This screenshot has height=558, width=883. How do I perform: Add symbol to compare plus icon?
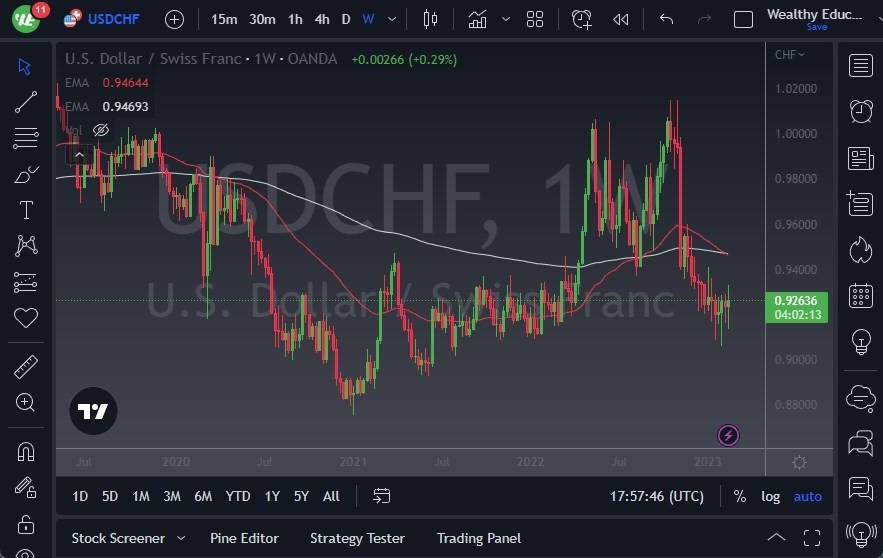pyautogui.click(x=175, y=20)
